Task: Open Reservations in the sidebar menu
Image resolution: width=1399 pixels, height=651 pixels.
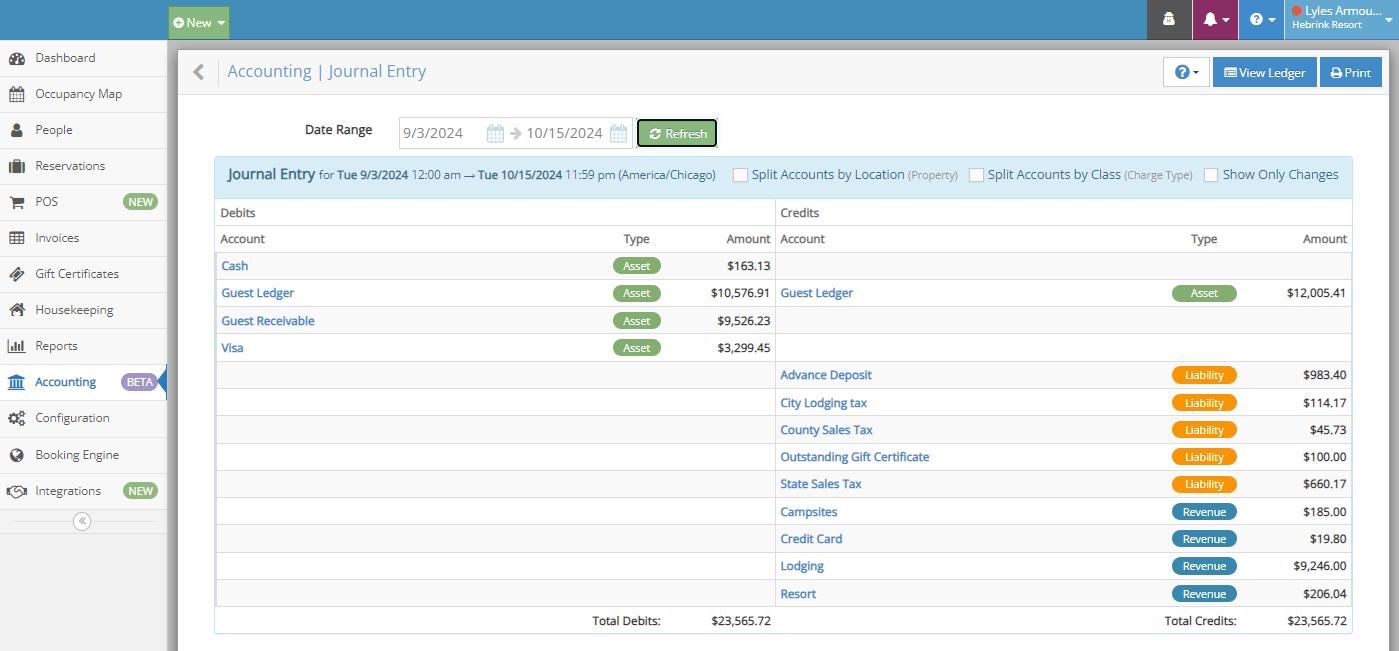Action: pos(69,166)
